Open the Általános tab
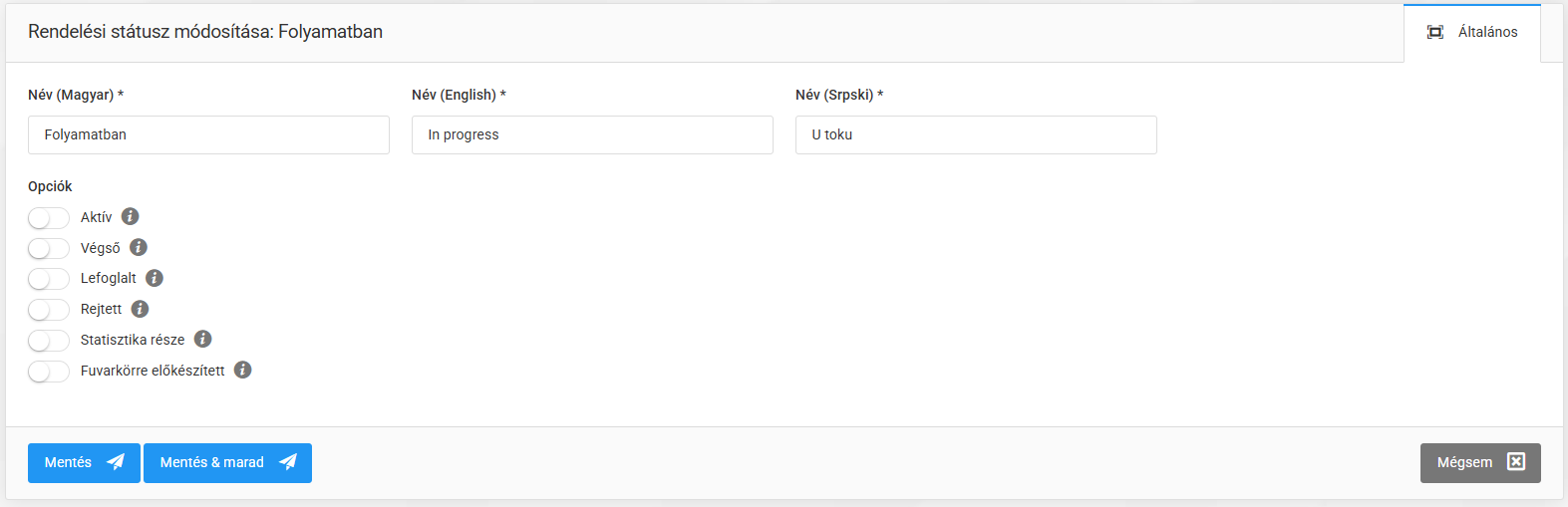This screenshot has width=1568, height=507. pos(1472,32)
